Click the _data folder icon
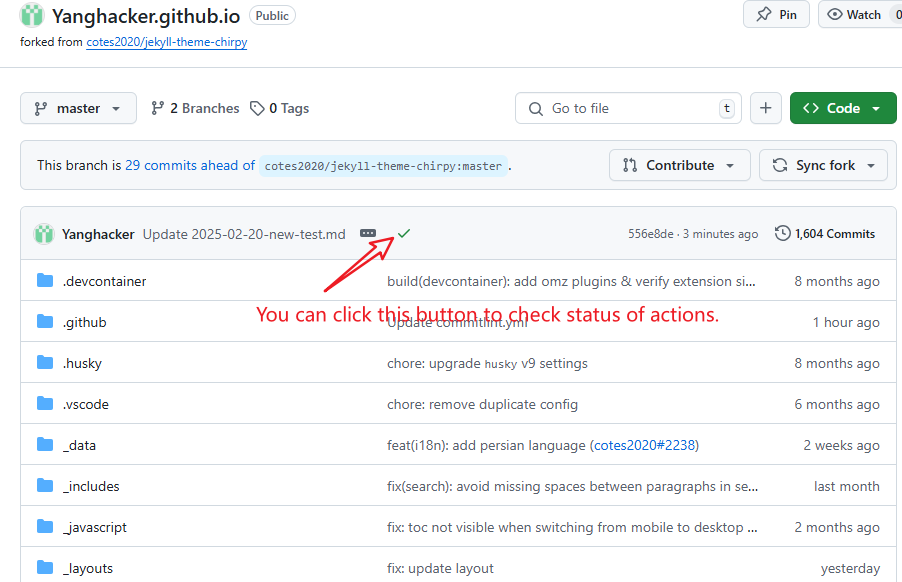This screenshot has width=902, height=582. coord(45,445)
